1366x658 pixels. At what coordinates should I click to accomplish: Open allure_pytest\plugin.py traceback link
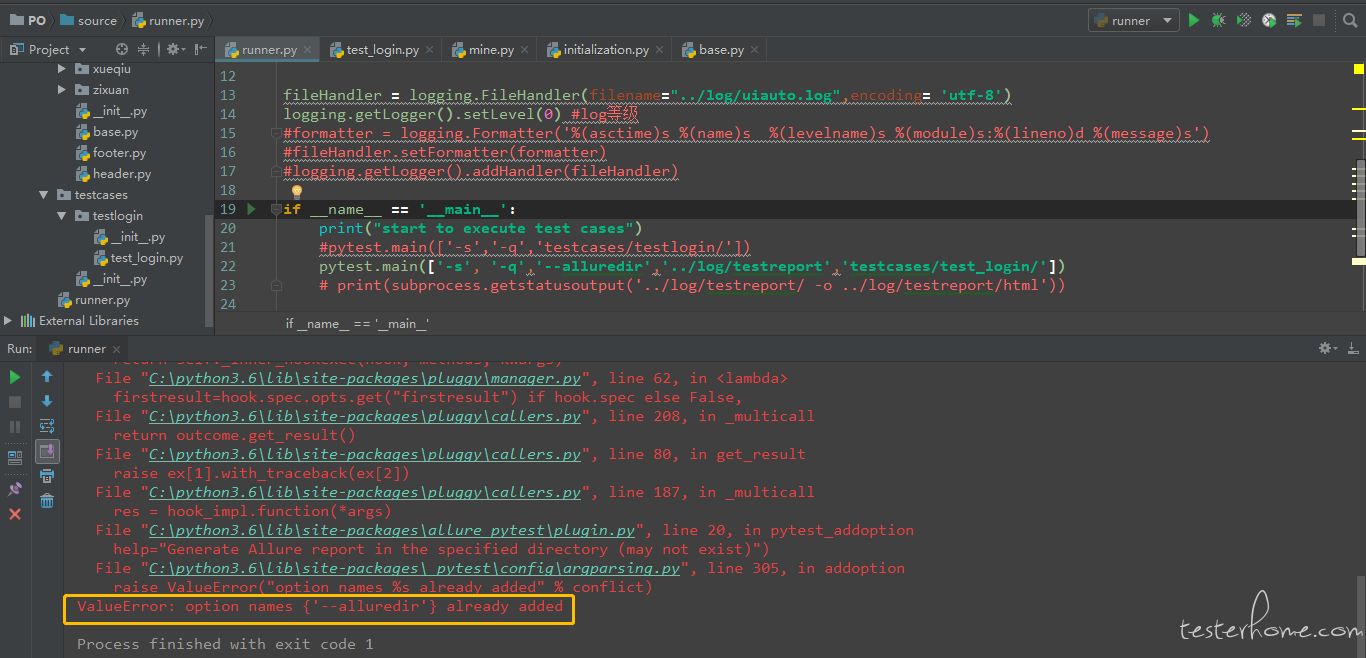[x=391, y=530]
